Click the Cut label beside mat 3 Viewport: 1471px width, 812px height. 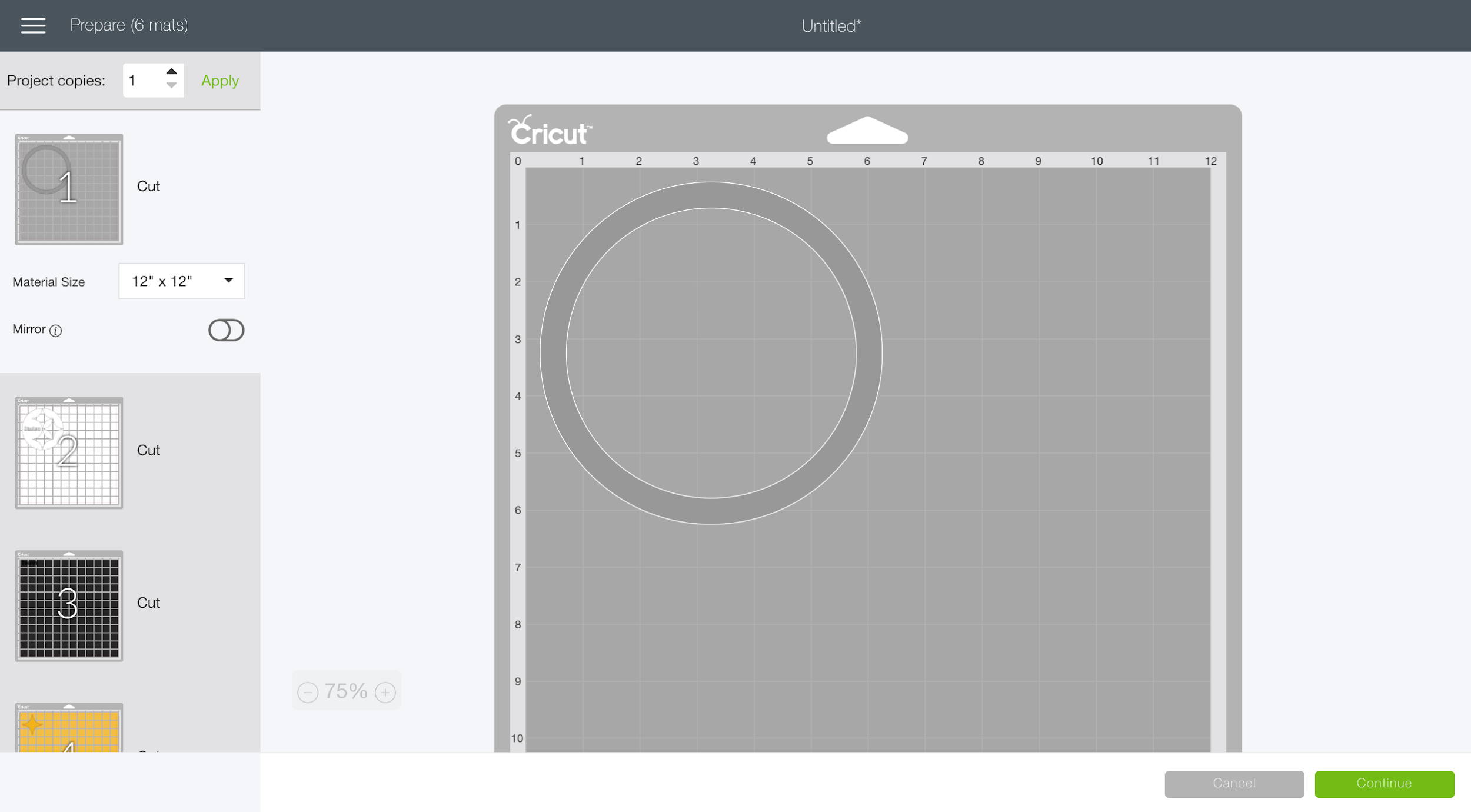point(148,603)
